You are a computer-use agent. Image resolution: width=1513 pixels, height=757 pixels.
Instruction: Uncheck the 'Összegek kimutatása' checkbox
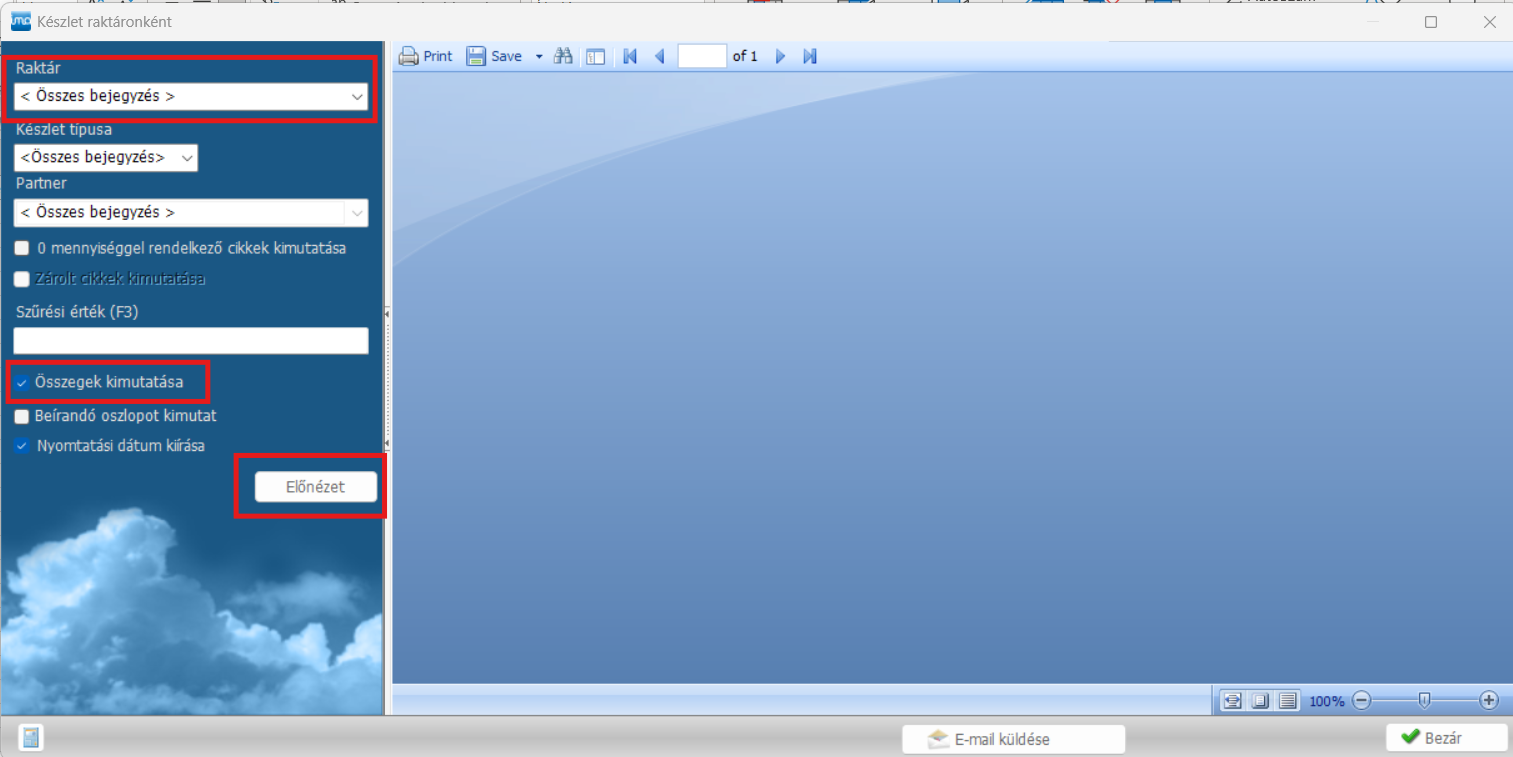tap(22, 383)
